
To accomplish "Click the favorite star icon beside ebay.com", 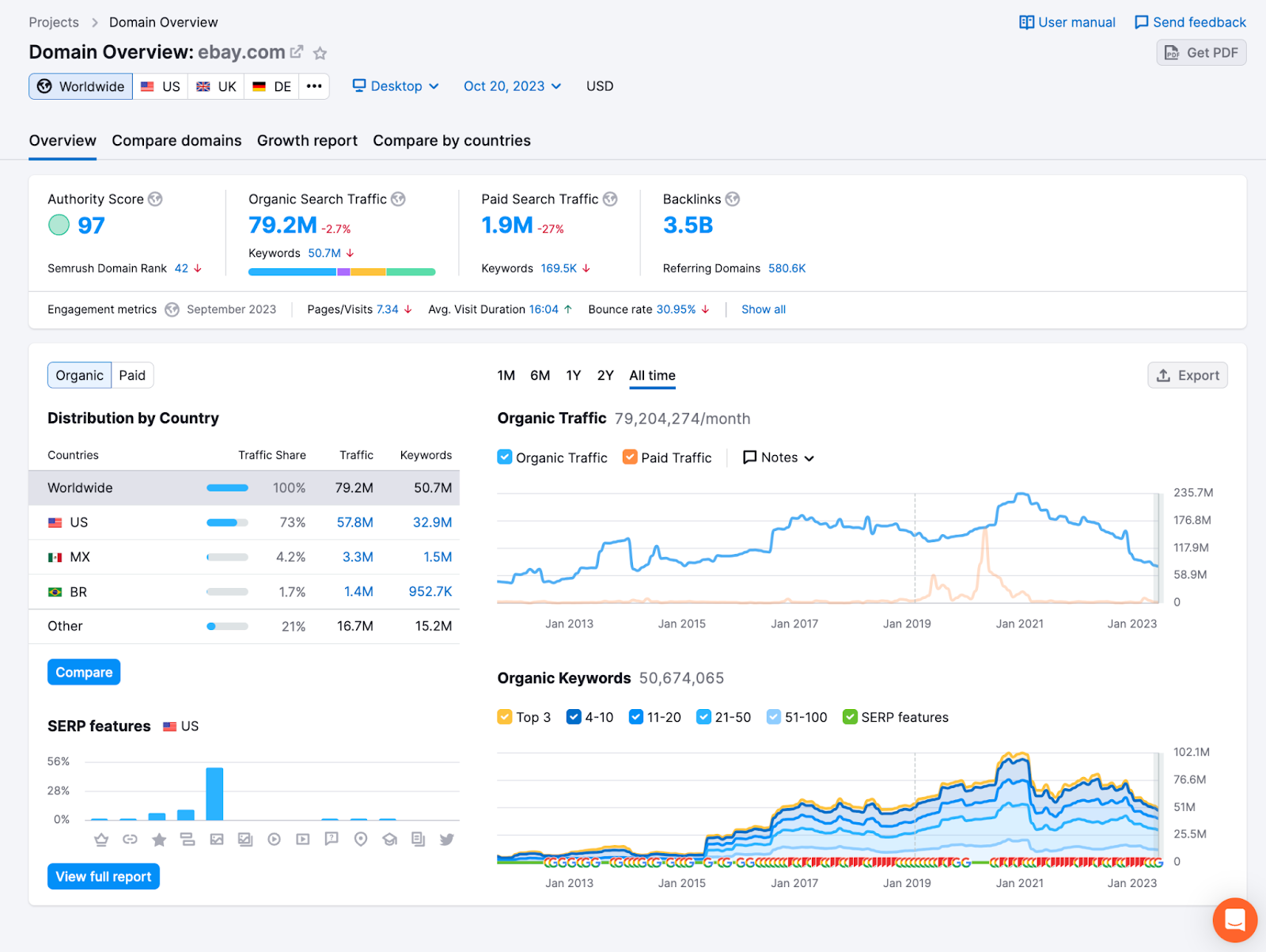I will pyautogui.click(x=320, y=53).
